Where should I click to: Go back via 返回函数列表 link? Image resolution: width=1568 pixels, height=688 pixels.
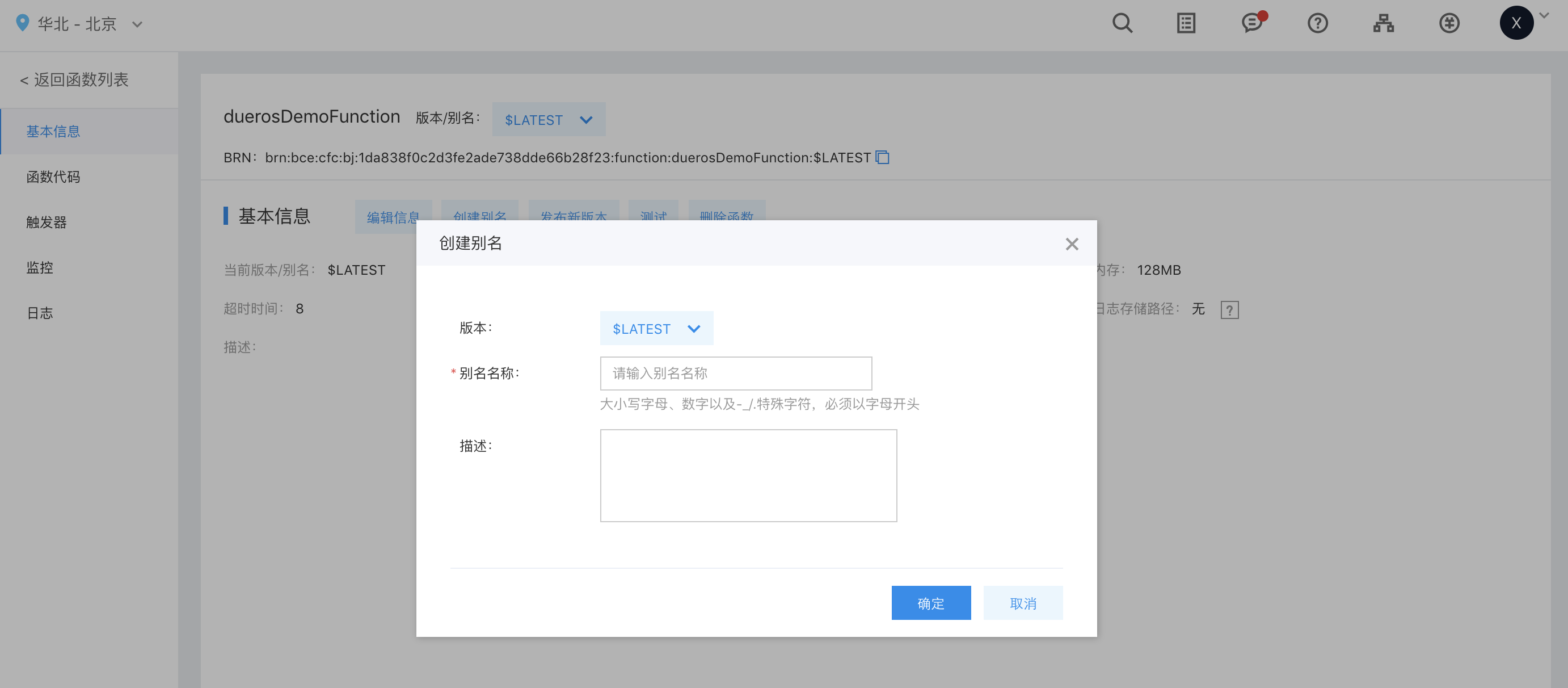click(74, 80)
